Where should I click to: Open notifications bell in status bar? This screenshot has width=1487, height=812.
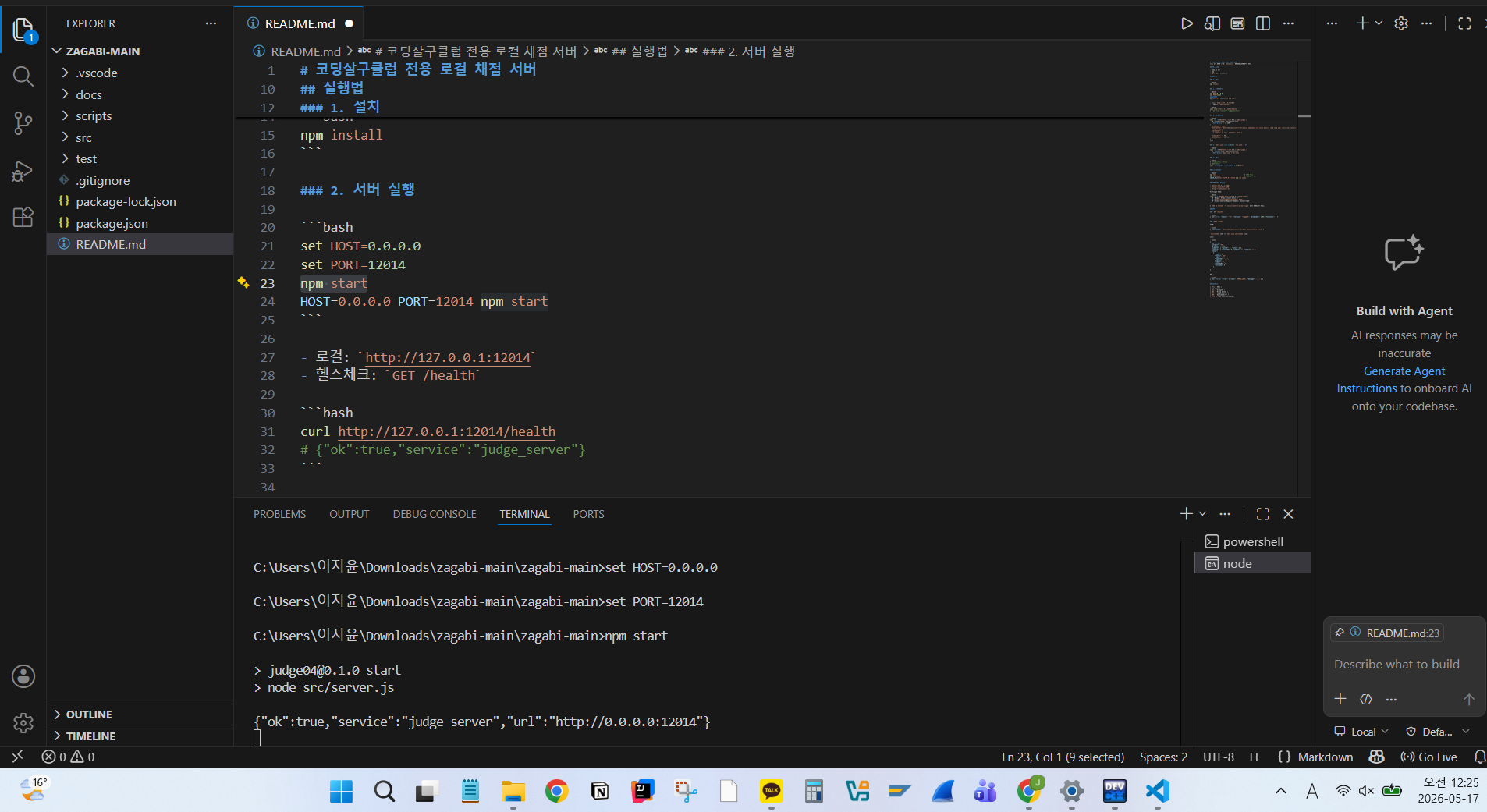coord(1479,757)
